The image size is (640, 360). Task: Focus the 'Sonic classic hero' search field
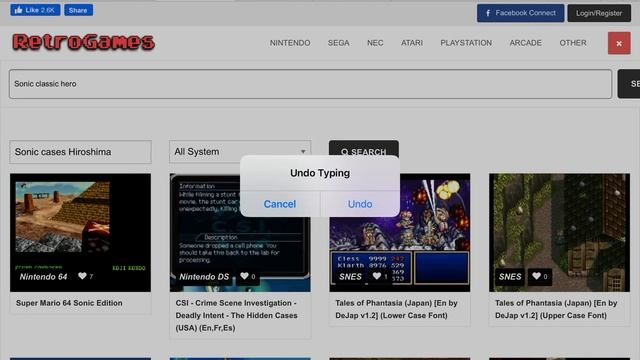310,84
